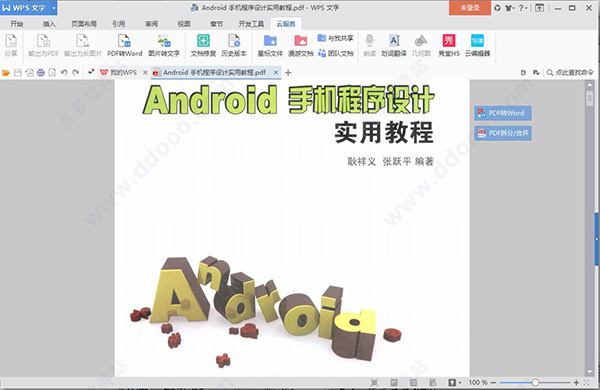Open 星标文件 starred files
The width and height of the screenshot is (600, 390).
pos(270,45)
